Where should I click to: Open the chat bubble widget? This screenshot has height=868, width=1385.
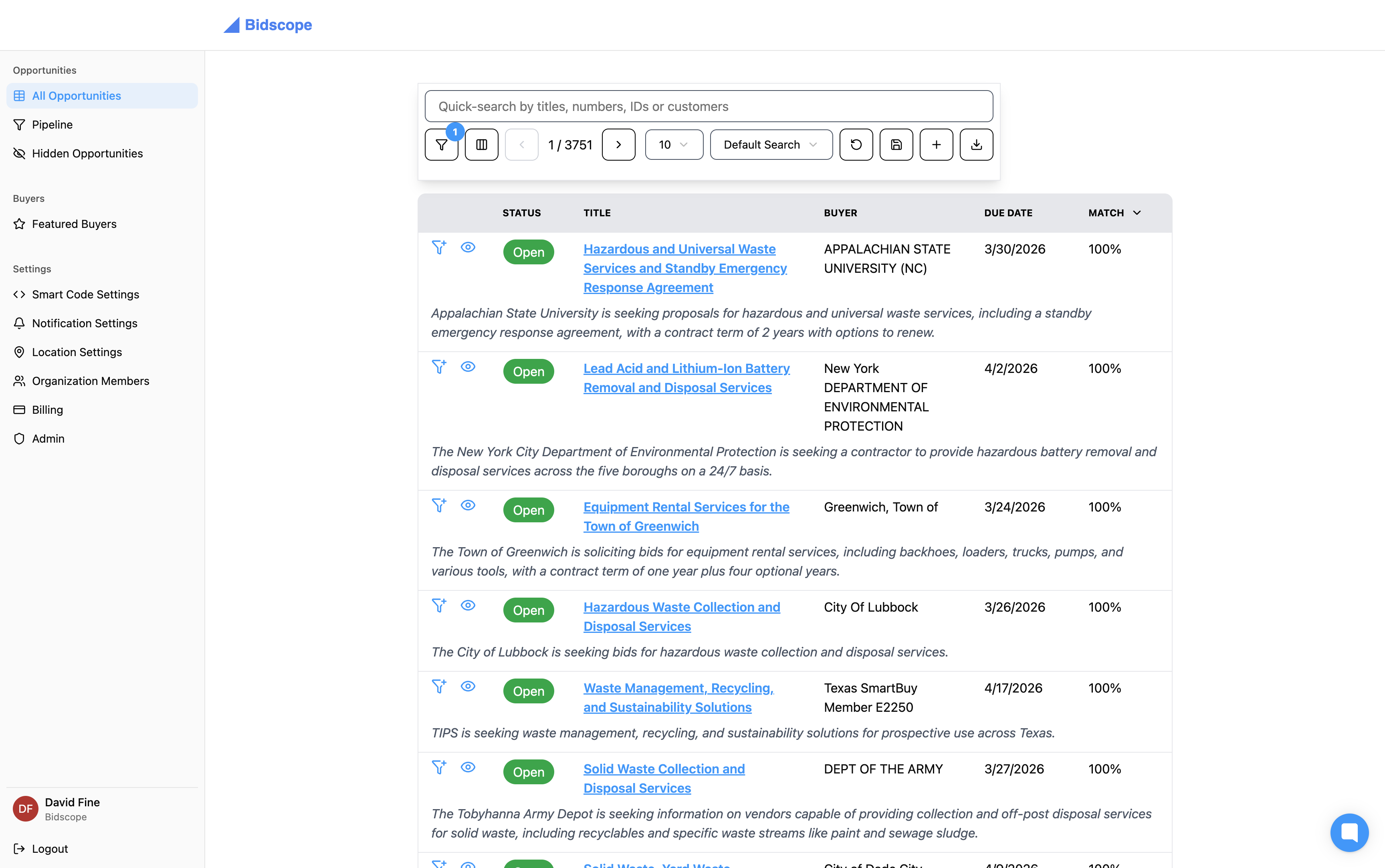pos(1349,832)
